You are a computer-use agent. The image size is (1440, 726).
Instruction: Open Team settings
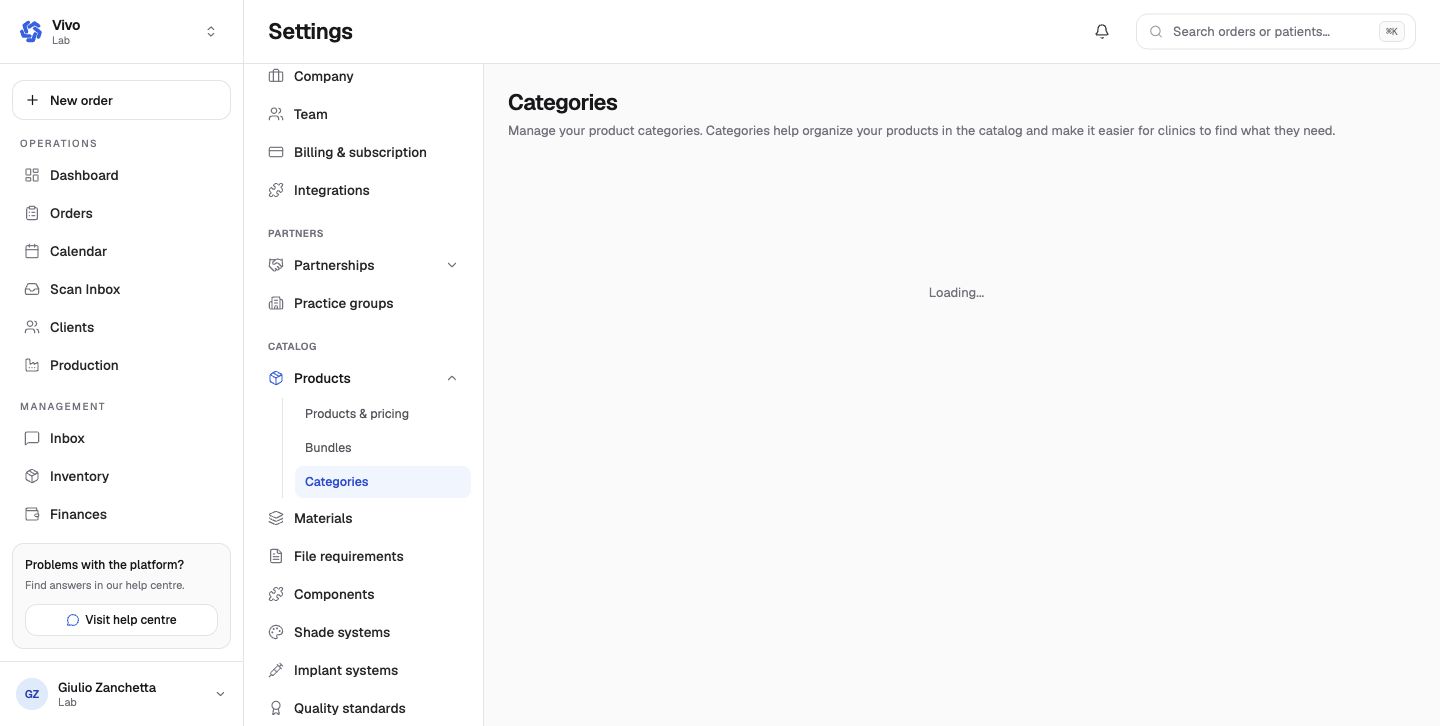click(x=363, y=114)
